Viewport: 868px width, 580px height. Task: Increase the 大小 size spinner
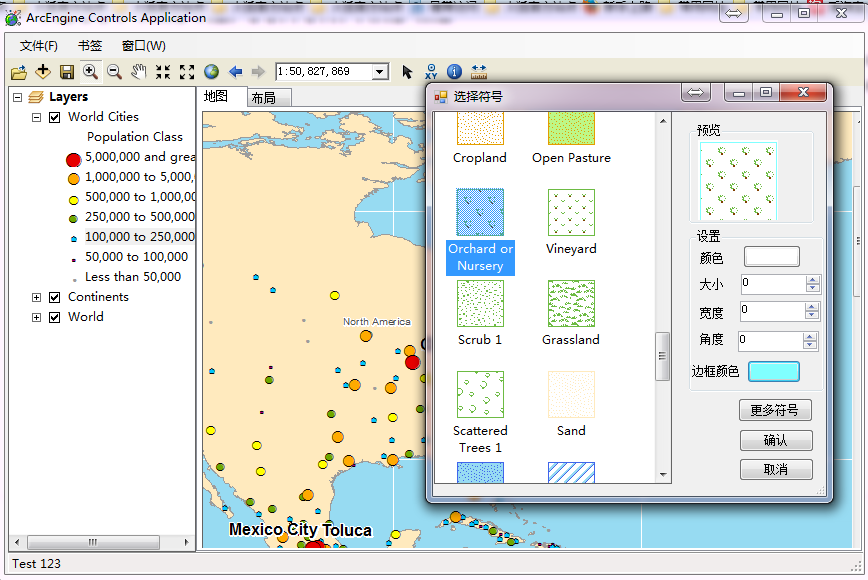[813, 280]
